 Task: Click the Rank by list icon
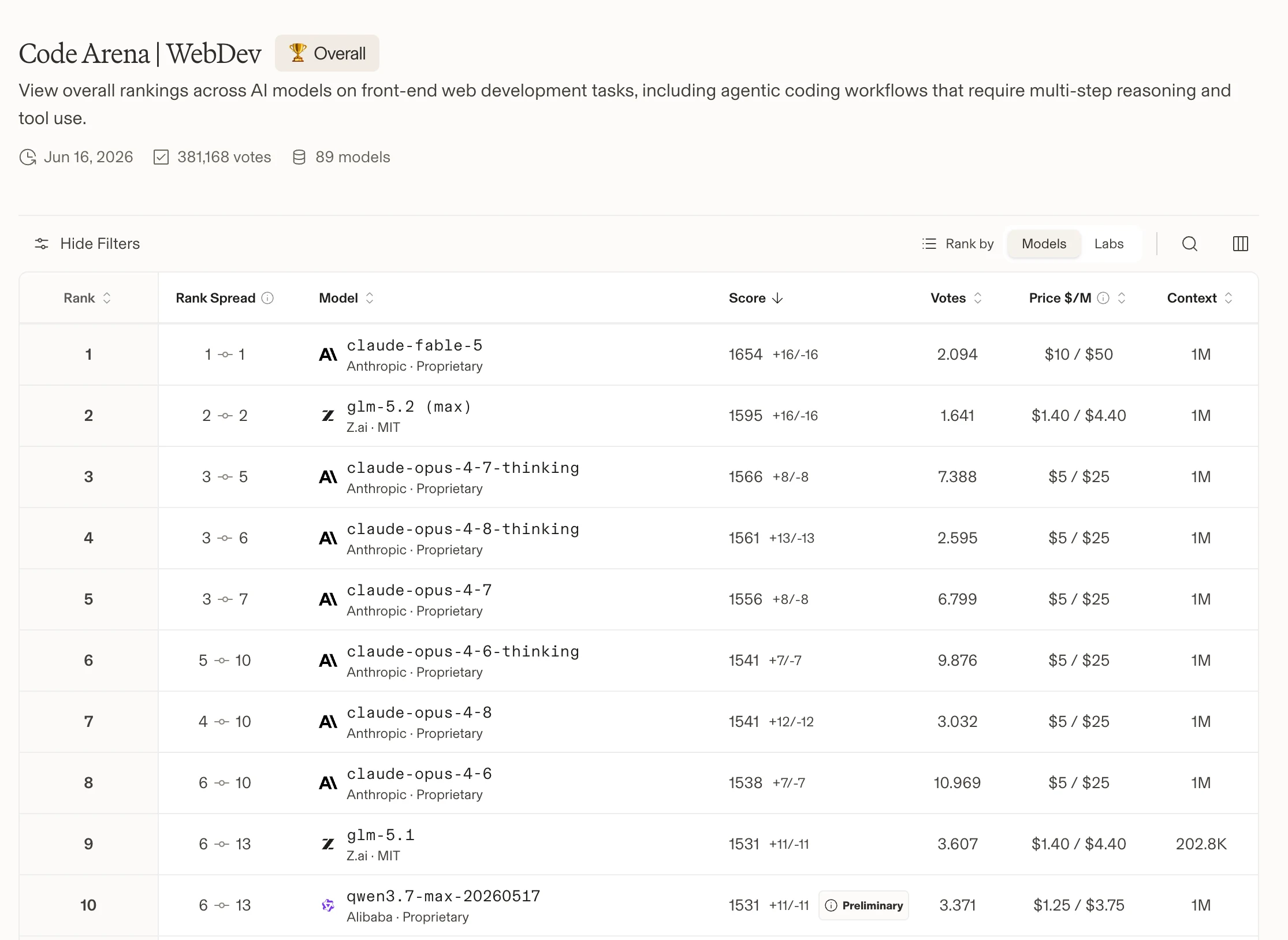[x=929, y=244]
